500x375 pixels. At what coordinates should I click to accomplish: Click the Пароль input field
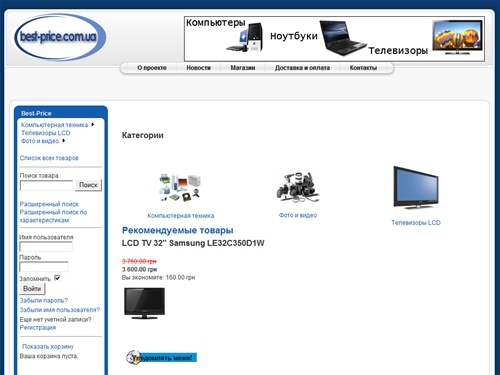click(44, 267)
